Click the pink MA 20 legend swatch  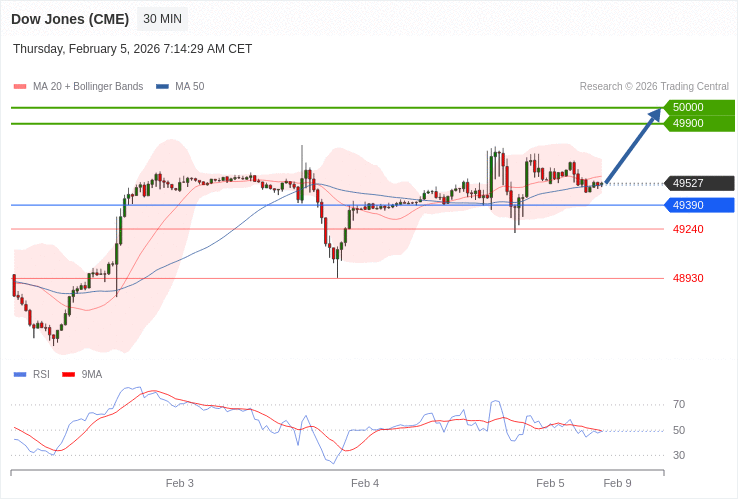click(20, 87)
